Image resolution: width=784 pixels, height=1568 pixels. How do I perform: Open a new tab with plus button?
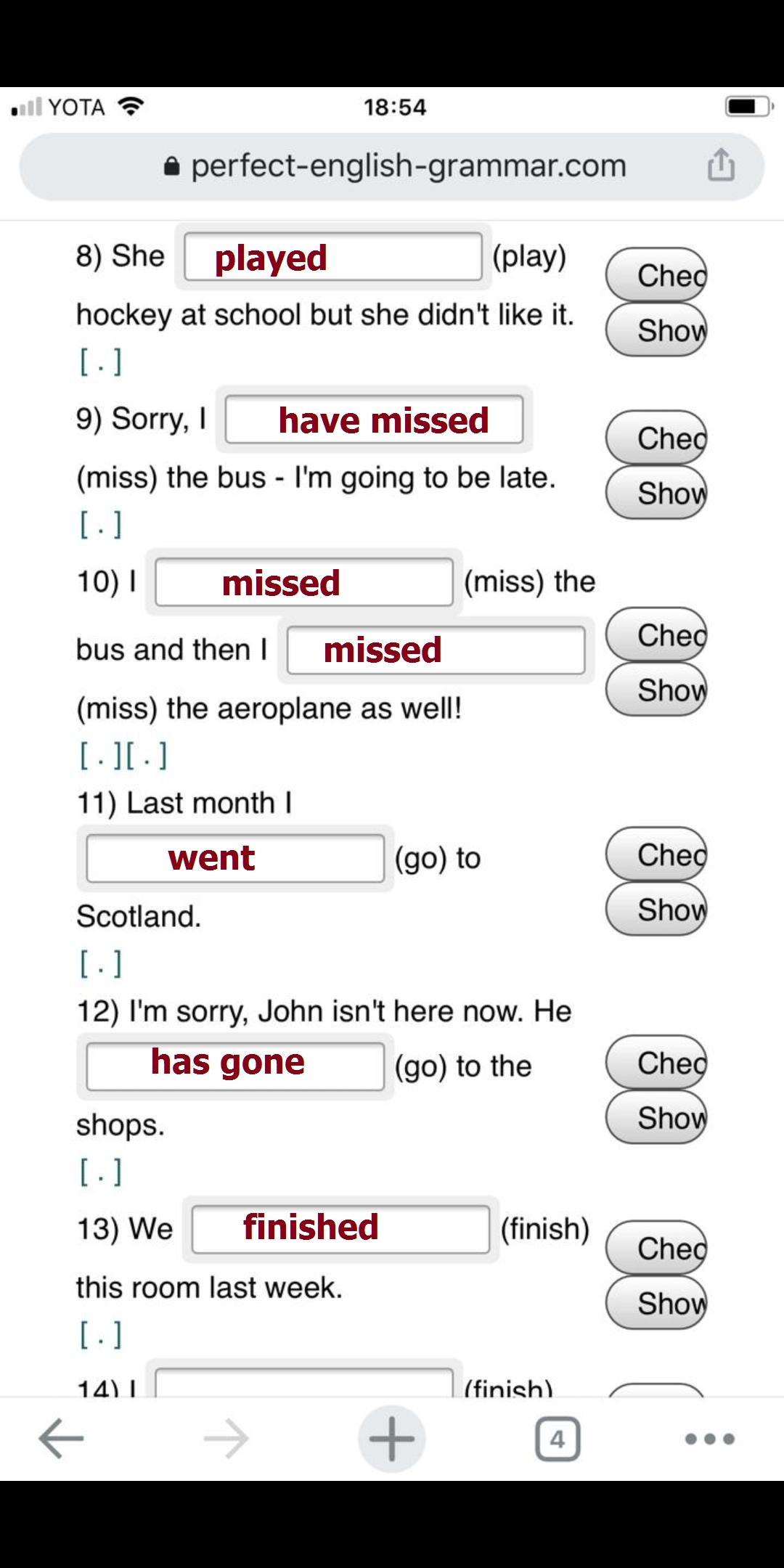[392, 1438]
